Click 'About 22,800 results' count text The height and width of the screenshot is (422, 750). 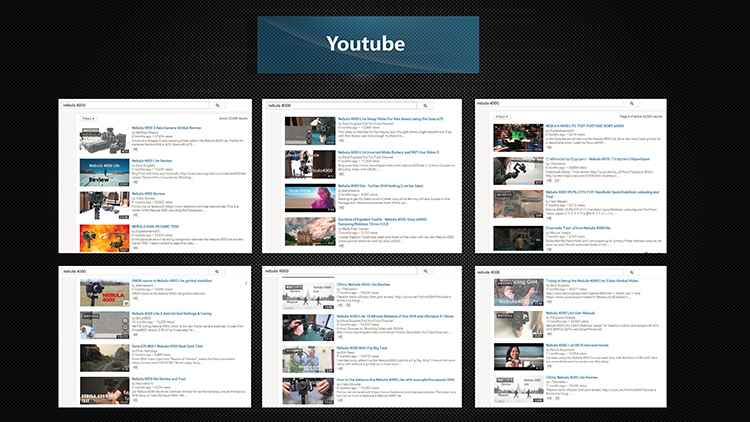[233, 119]
